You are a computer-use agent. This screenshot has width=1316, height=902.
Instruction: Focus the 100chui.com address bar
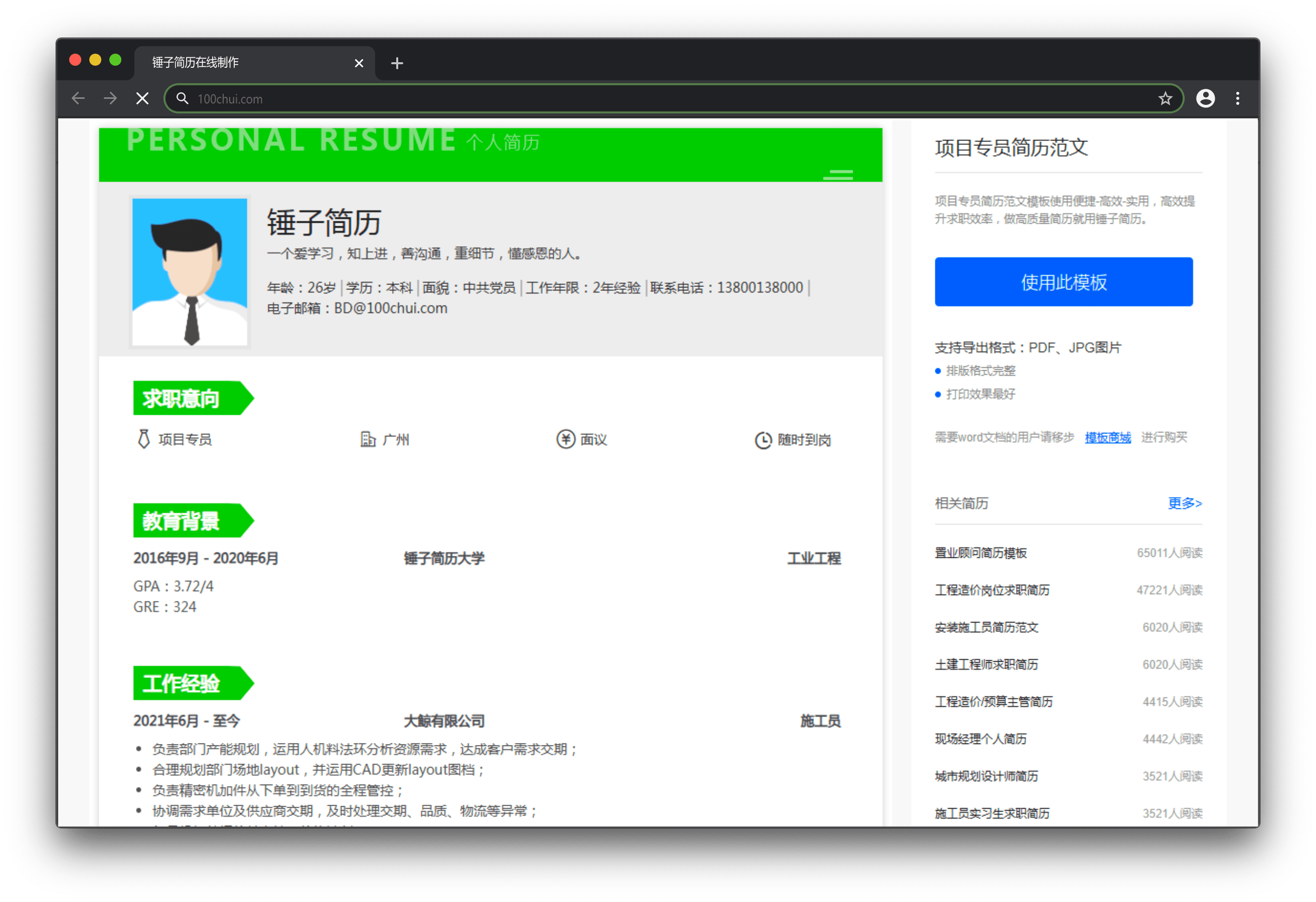coord(668,99)
